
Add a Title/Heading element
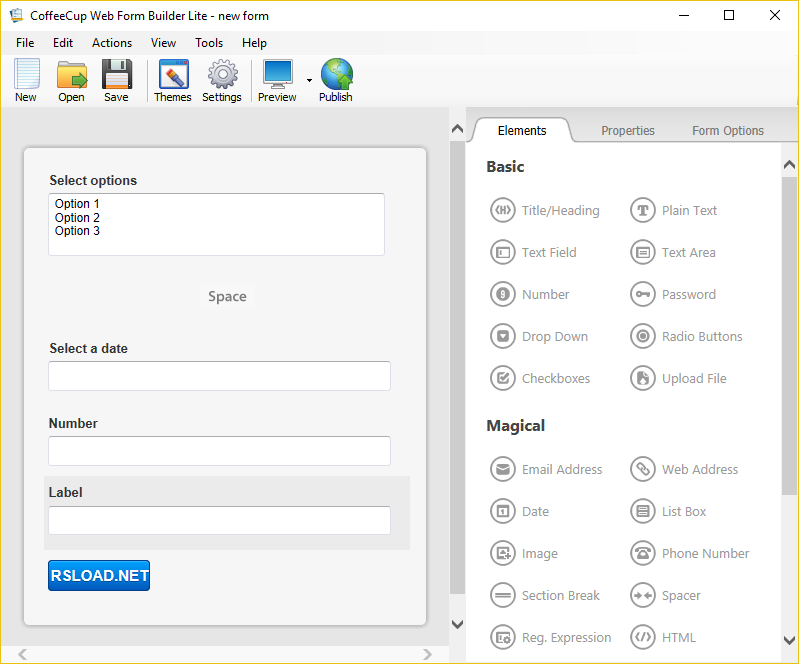click(545, 210)
